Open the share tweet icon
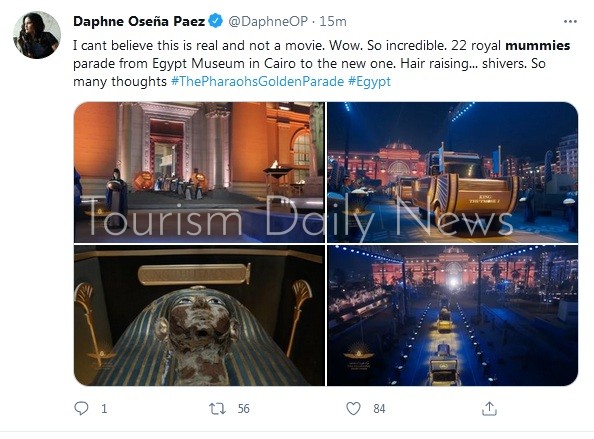 coord(489,408)
